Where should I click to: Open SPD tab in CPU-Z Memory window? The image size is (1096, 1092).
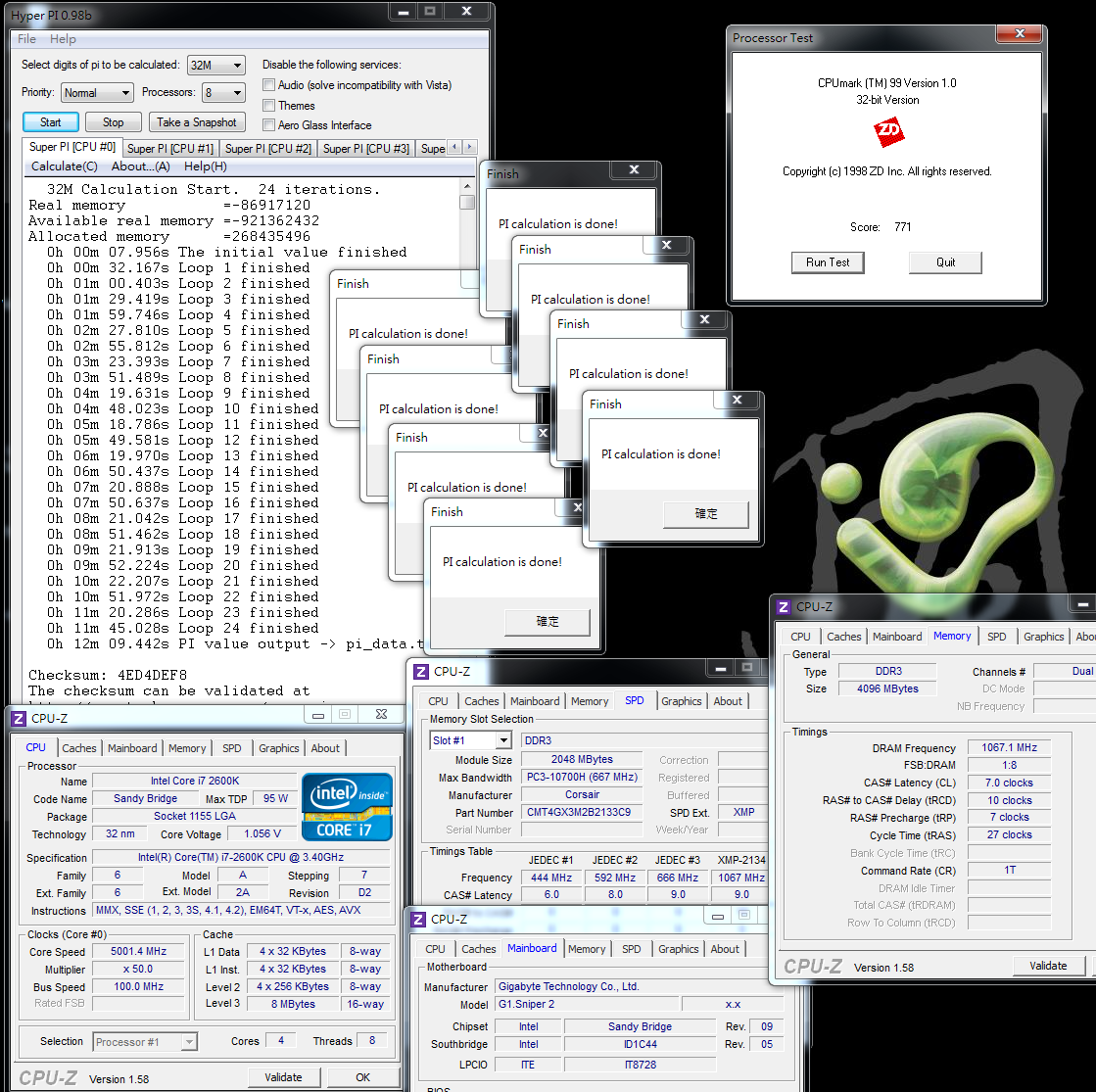[x=997, y=637]
